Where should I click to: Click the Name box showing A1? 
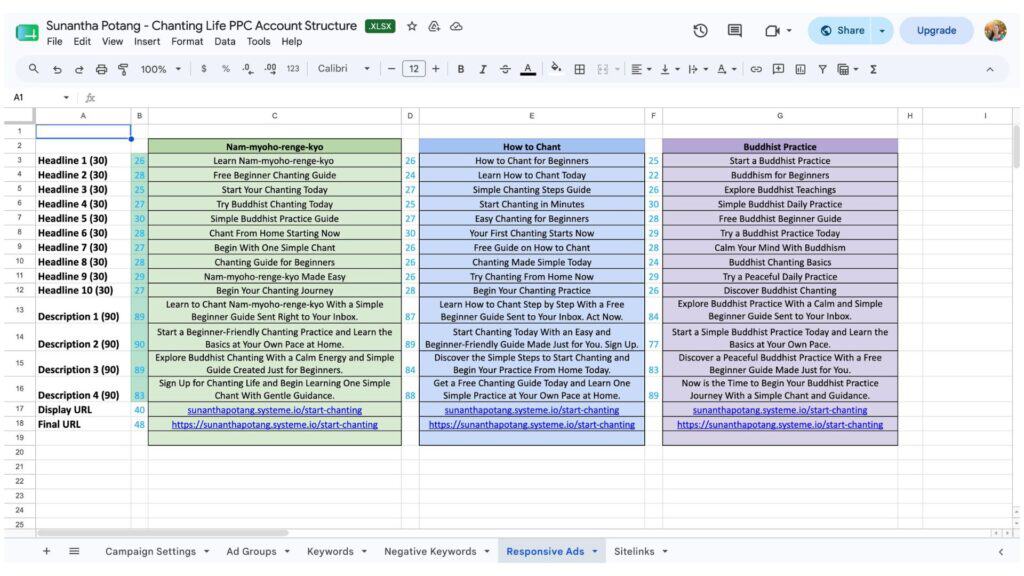point(40,97)
